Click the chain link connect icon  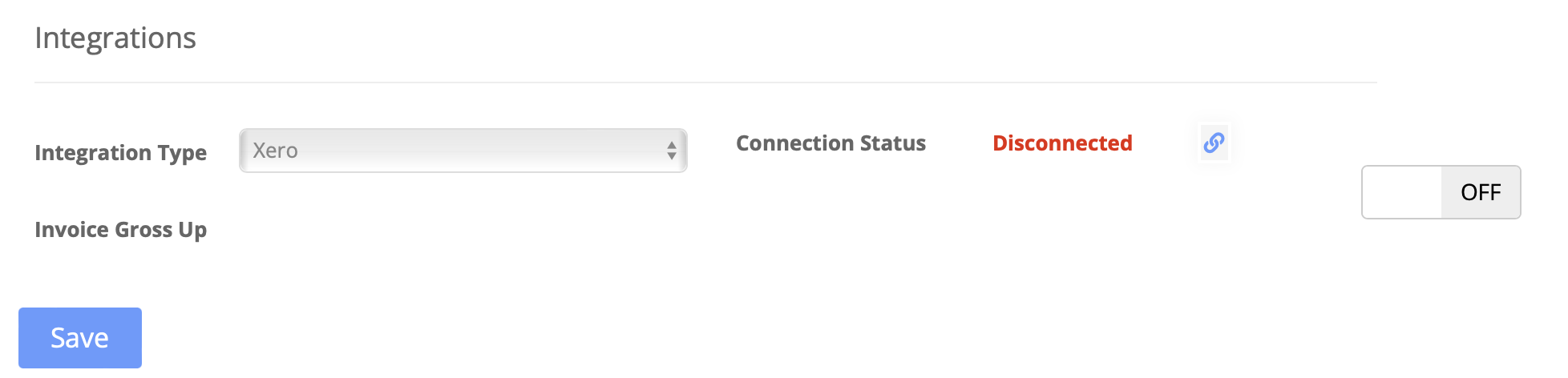1214,143
